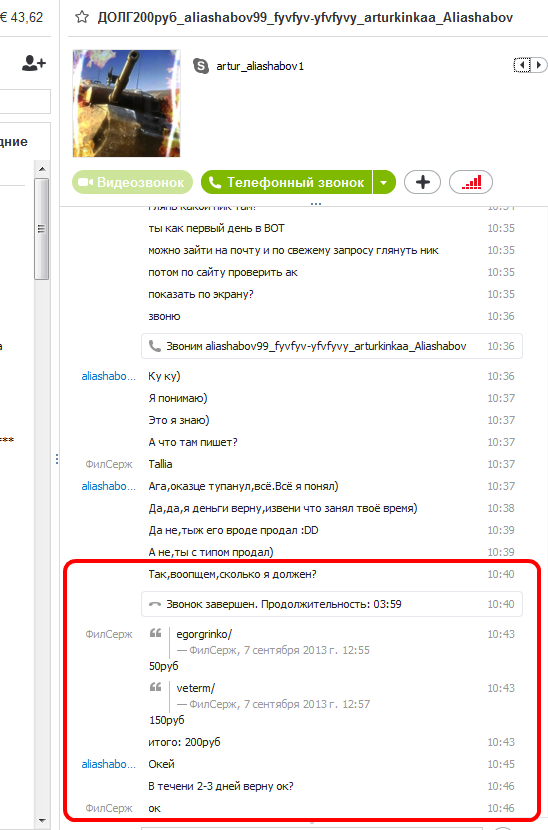Select message "50руб"
Image resolution: width=548 pixels, height=830 pixels.
[x=164, y=666]
